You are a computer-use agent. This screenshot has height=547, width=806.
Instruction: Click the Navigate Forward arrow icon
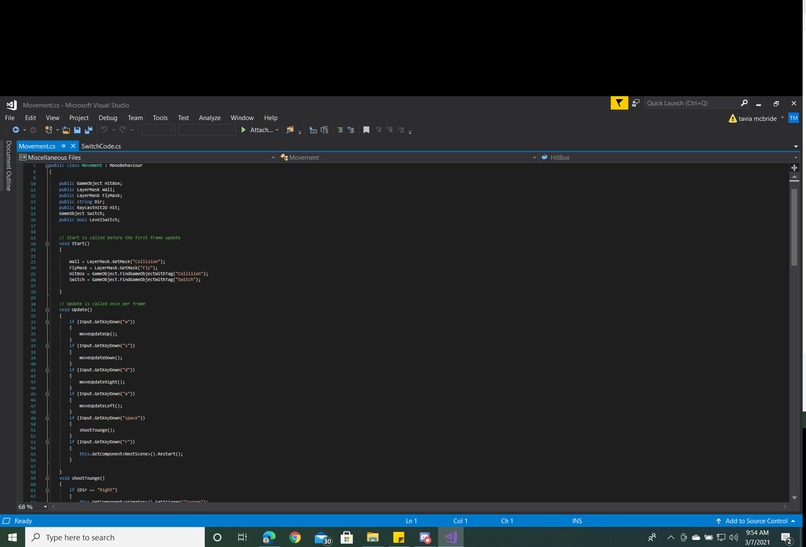pos(33,130)
